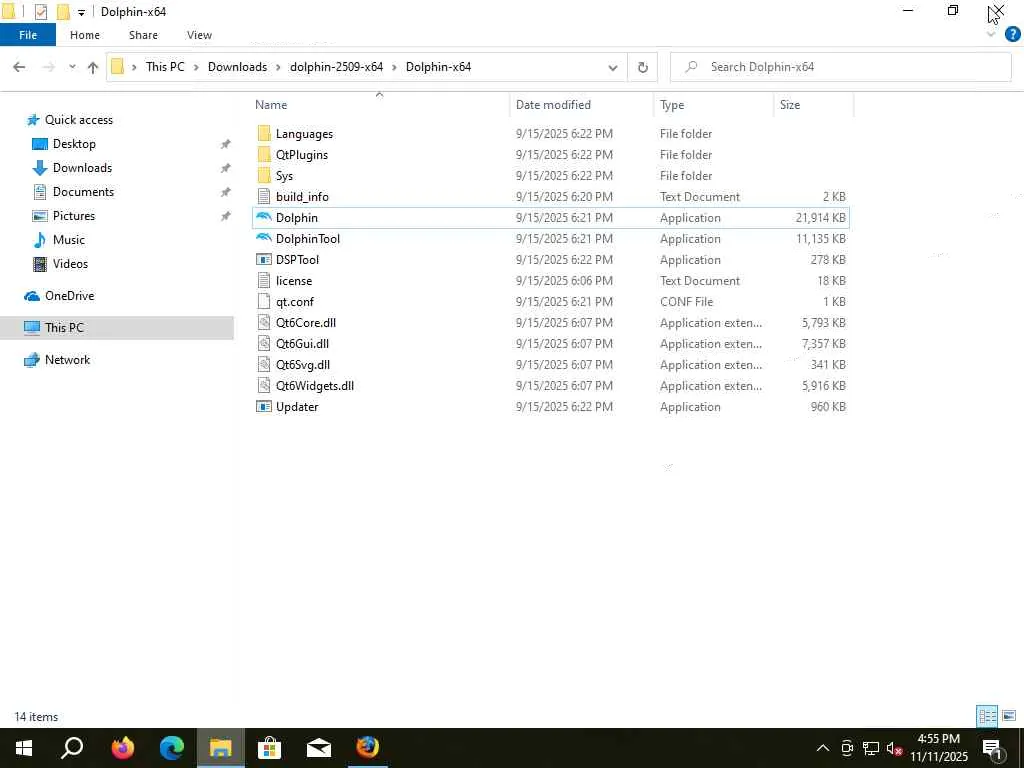Create new folder from quick access toolbar
Viewport: 1024px width, 768px height.
point(63,11)
